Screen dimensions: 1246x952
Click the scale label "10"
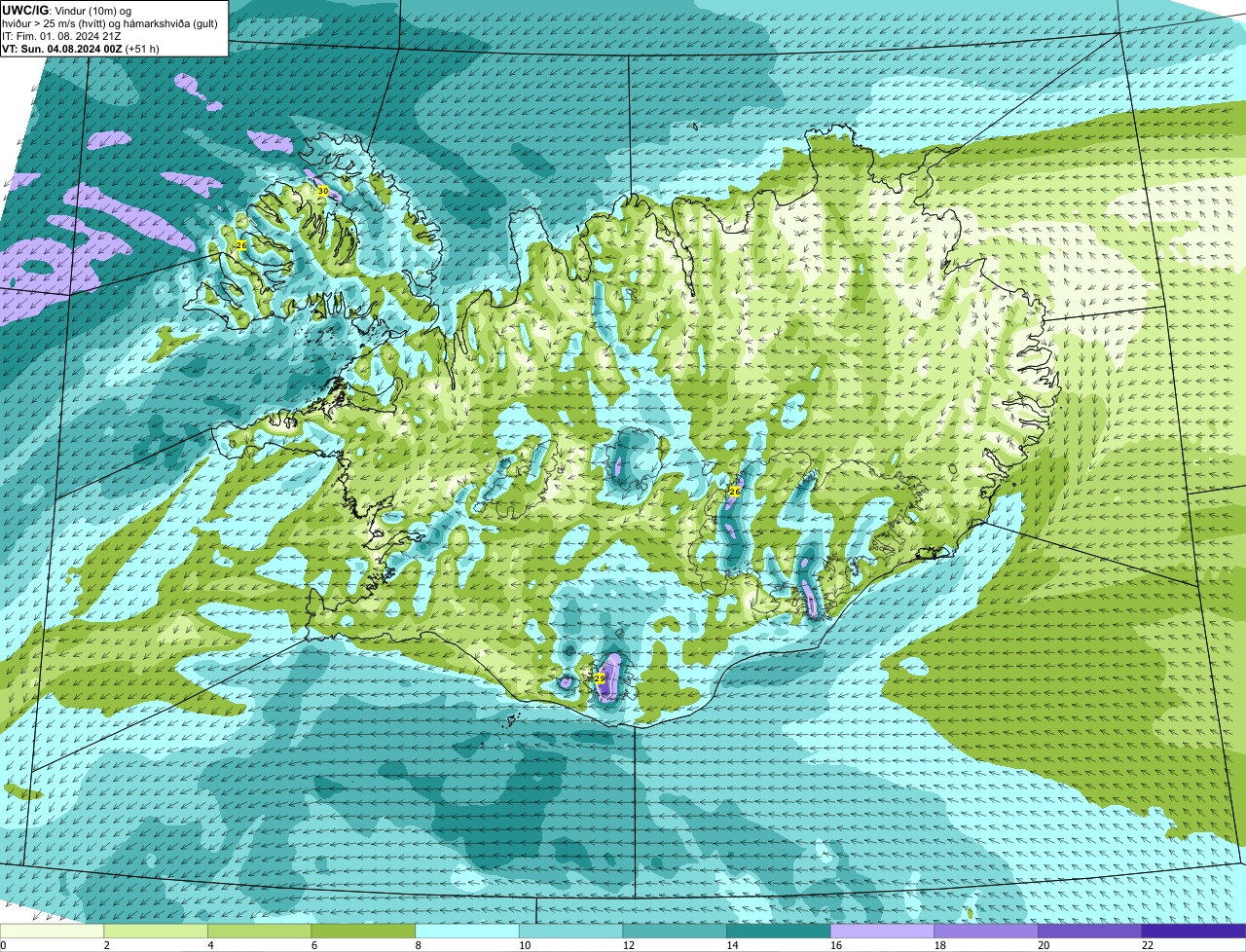(x=525, y=945)
